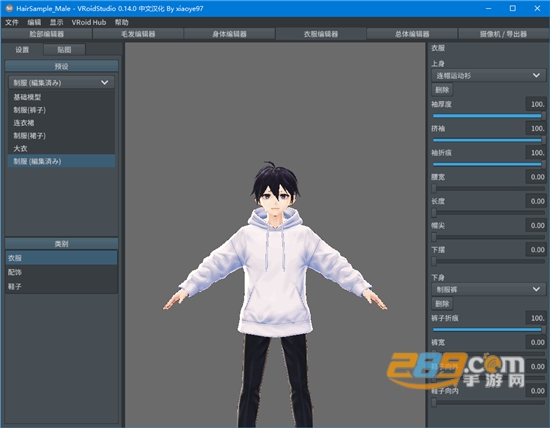Viewport: 550px width, 428px height.
Task: Open the 编辑 menu
Action: [x=34, y=22]
